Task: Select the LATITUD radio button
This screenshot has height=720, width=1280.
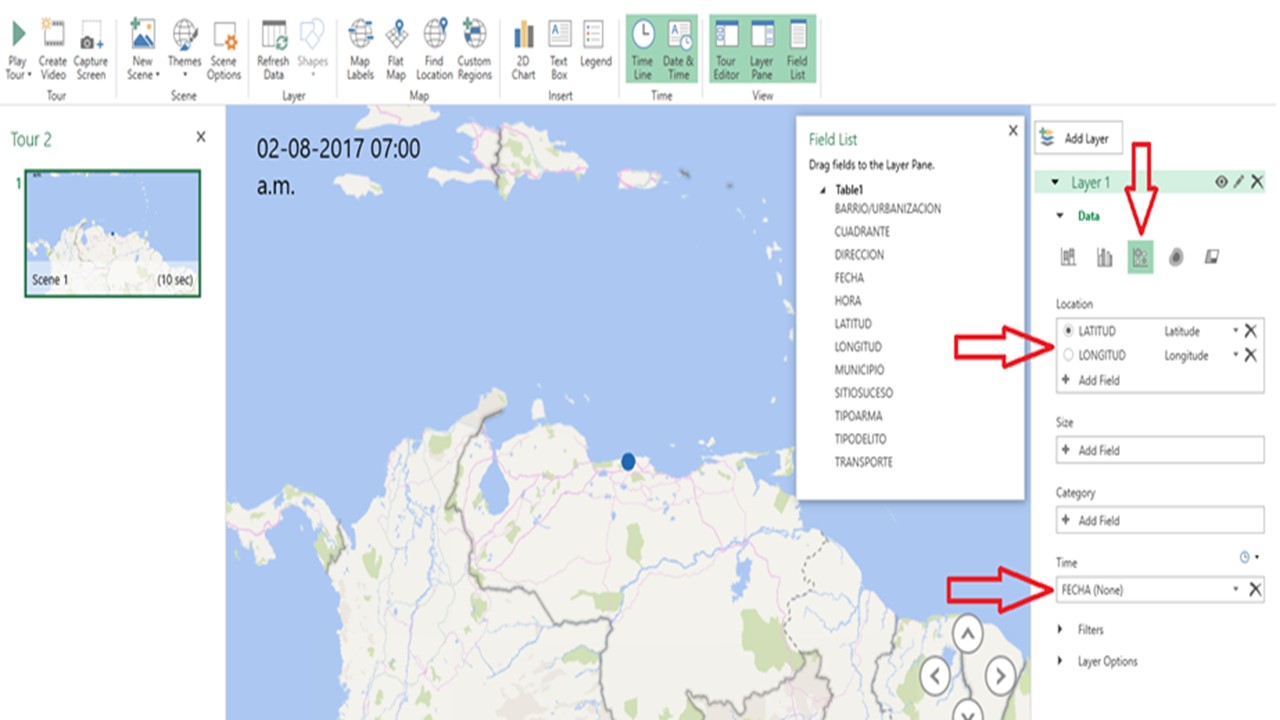Action: [1068, 331]
